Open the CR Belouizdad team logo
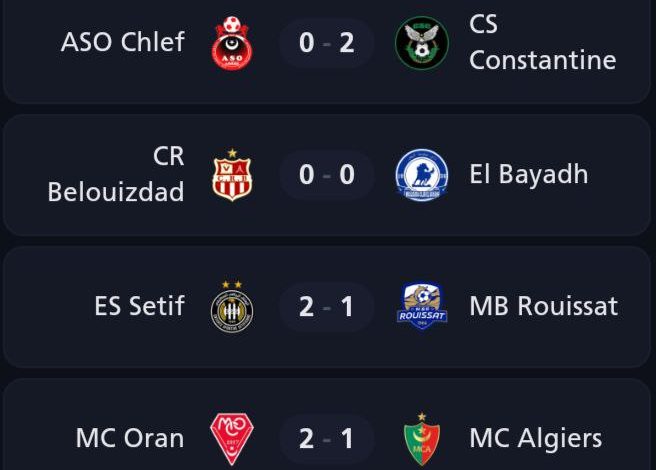 tap(232, 175)
